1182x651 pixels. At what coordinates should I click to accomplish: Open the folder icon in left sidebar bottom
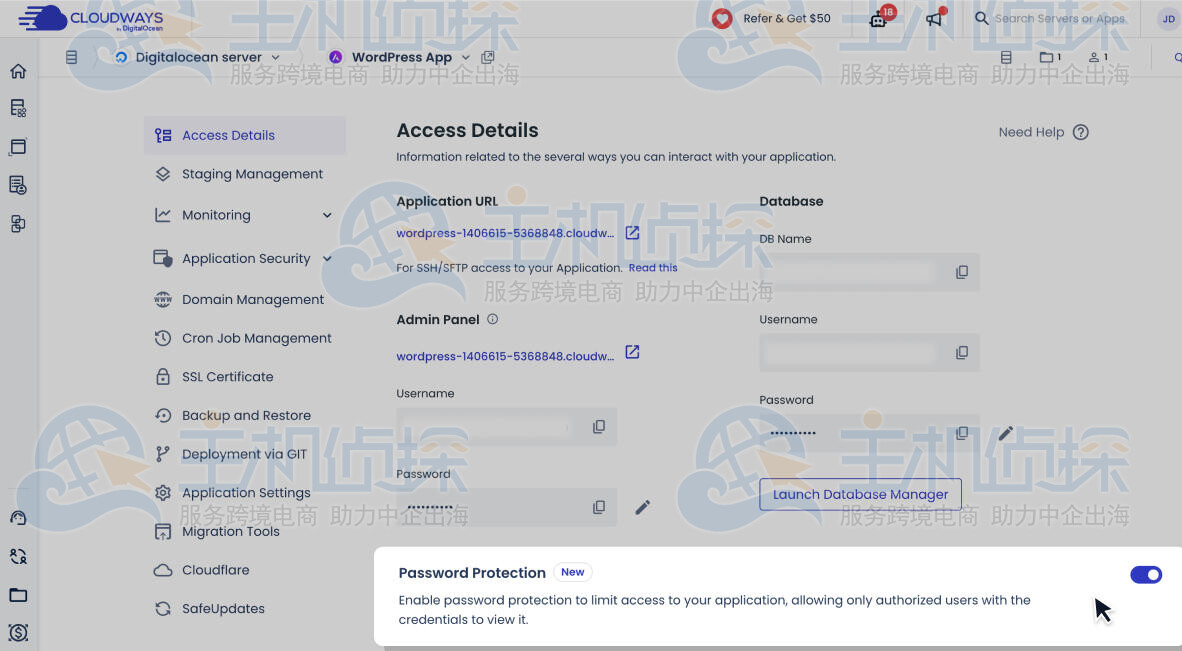(x=18, y=594)
